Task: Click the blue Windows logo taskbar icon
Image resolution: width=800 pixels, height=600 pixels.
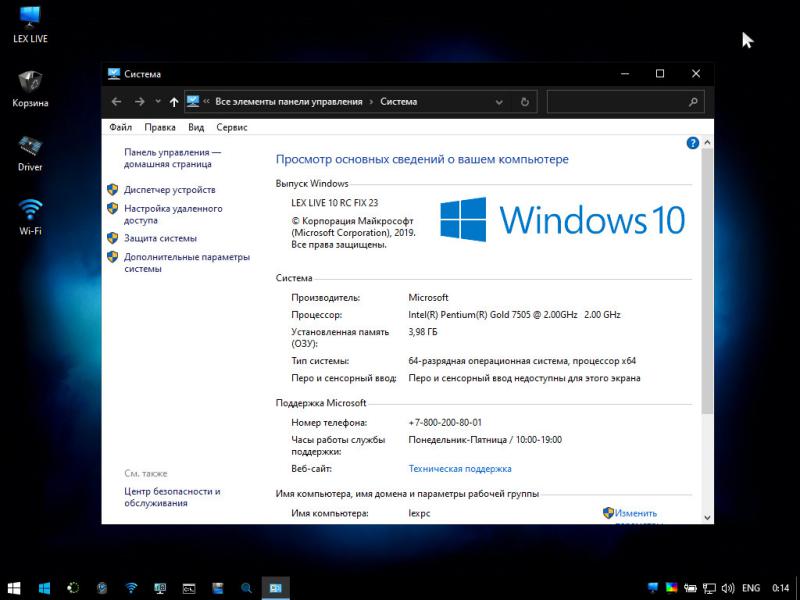Action: [44, 588]
